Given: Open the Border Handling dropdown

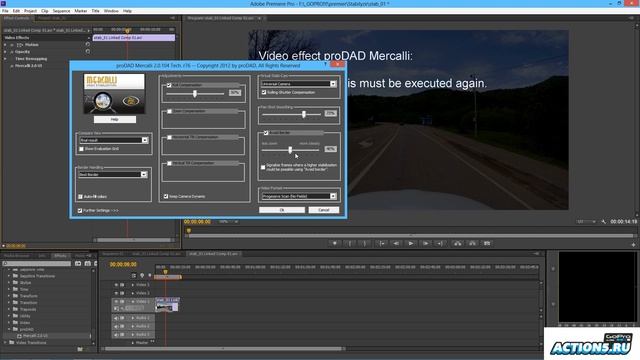Looking at the screenshot, I should pyautogui.click(x=113, y=174).
